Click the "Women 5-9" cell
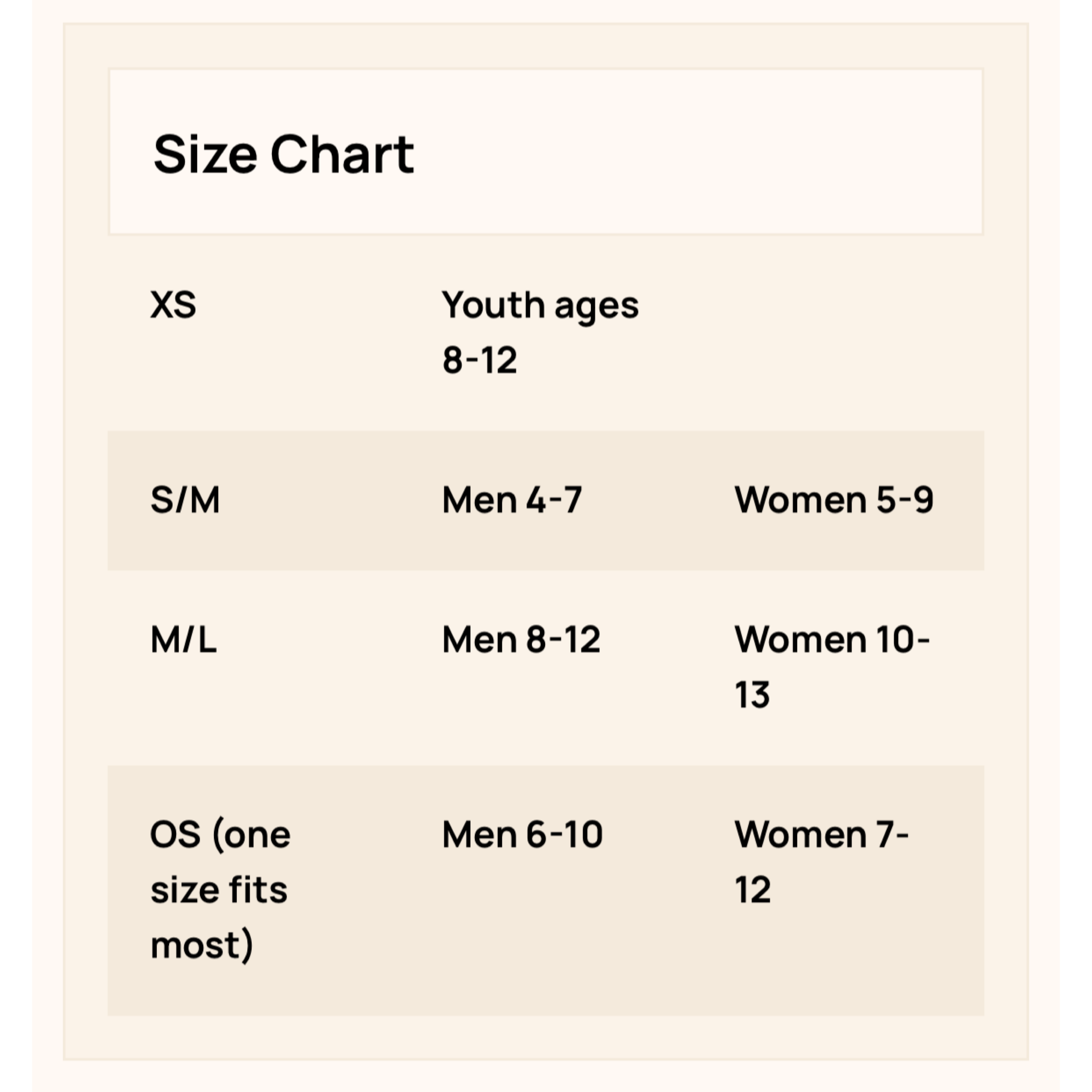This screenshot has height=1092, width=1092. click(x=834, y=500)
